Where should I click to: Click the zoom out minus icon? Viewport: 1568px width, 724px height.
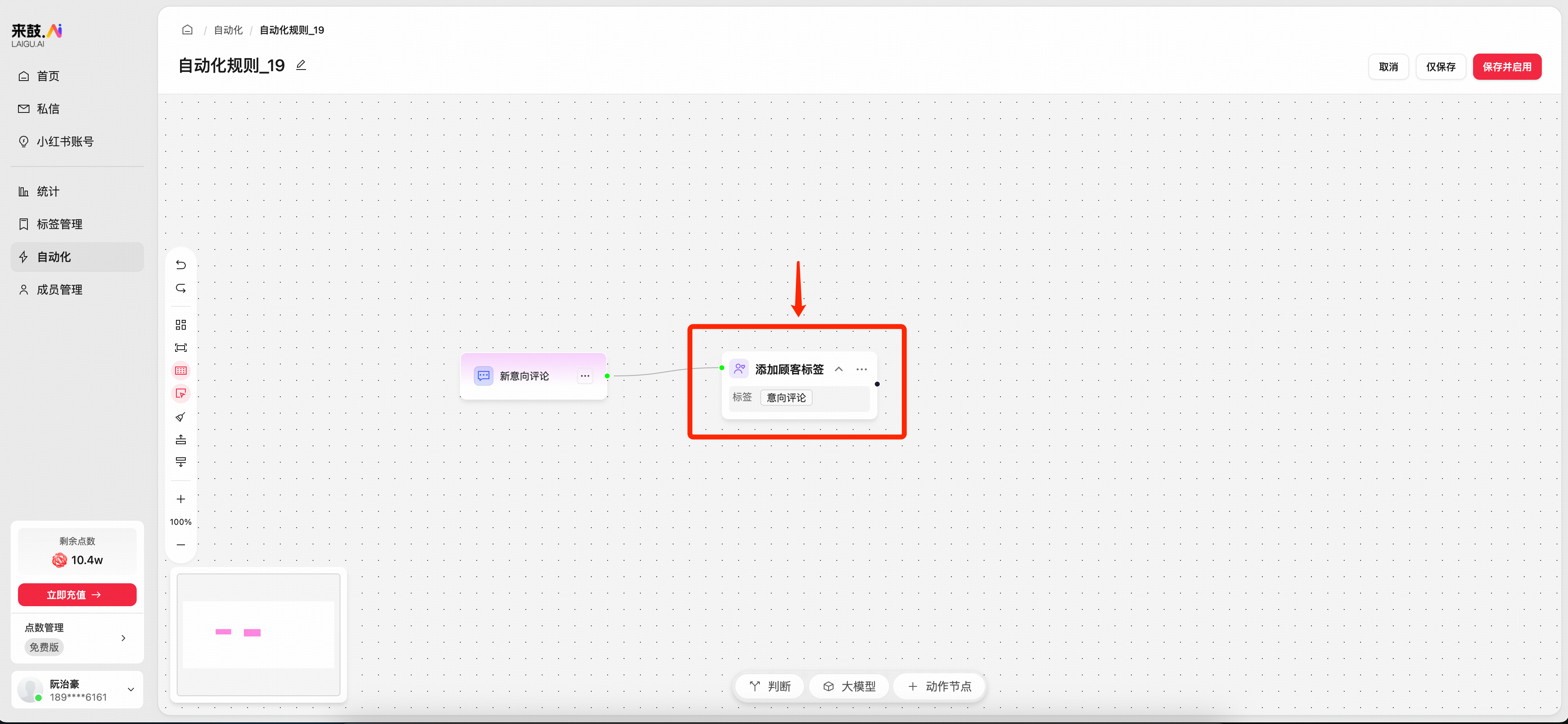pyautogui.click(x=181, y=544)
